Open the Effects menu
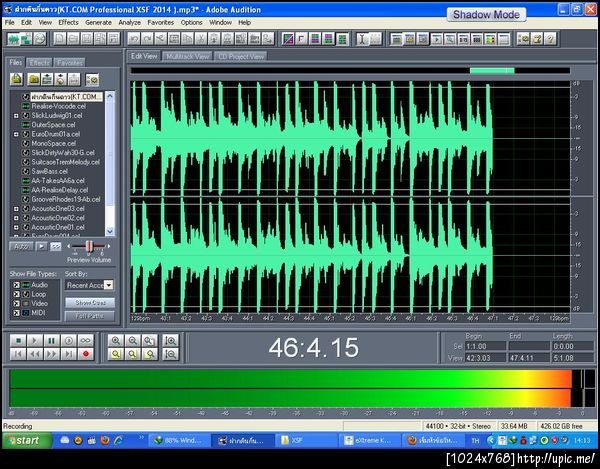 click(68, 21)
